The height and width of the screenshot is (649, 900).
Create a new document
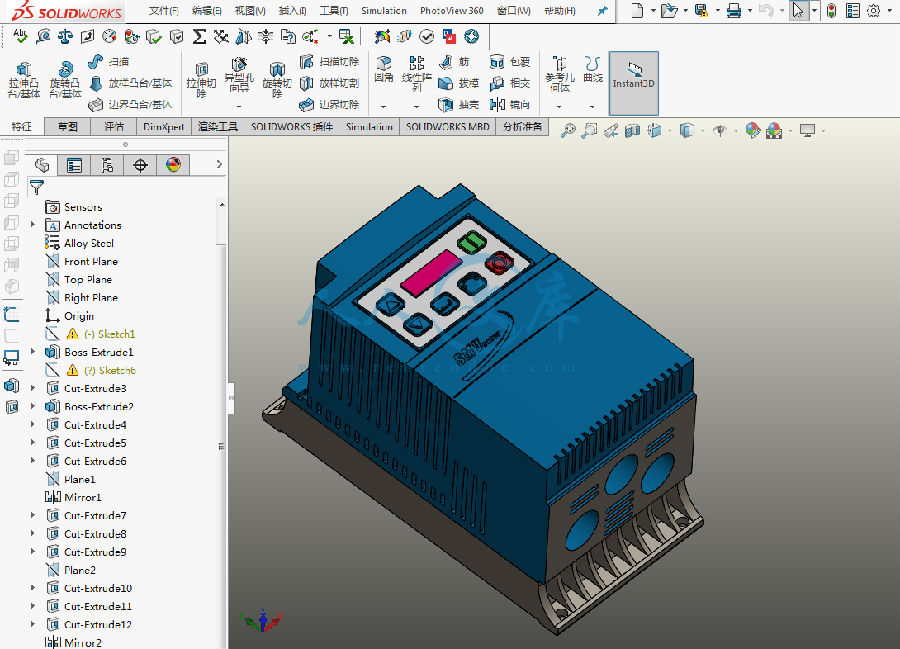pyautogui.click(x=637, y=10)
